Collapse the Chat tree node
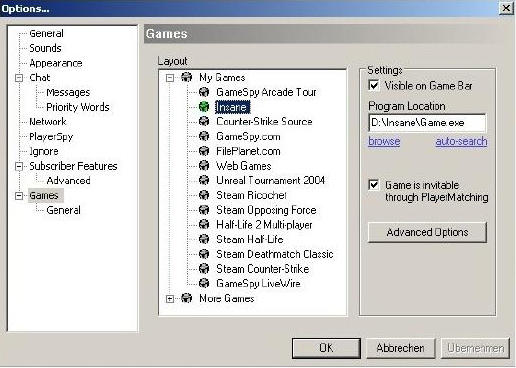 (19, 78)
